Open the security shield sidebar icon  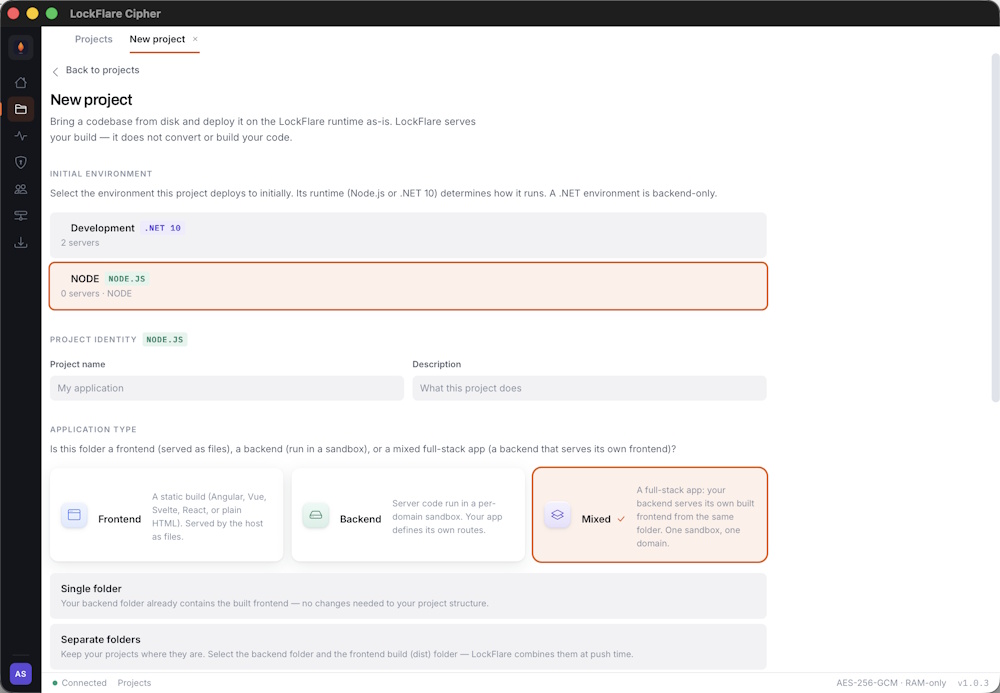tap(20, 163)
